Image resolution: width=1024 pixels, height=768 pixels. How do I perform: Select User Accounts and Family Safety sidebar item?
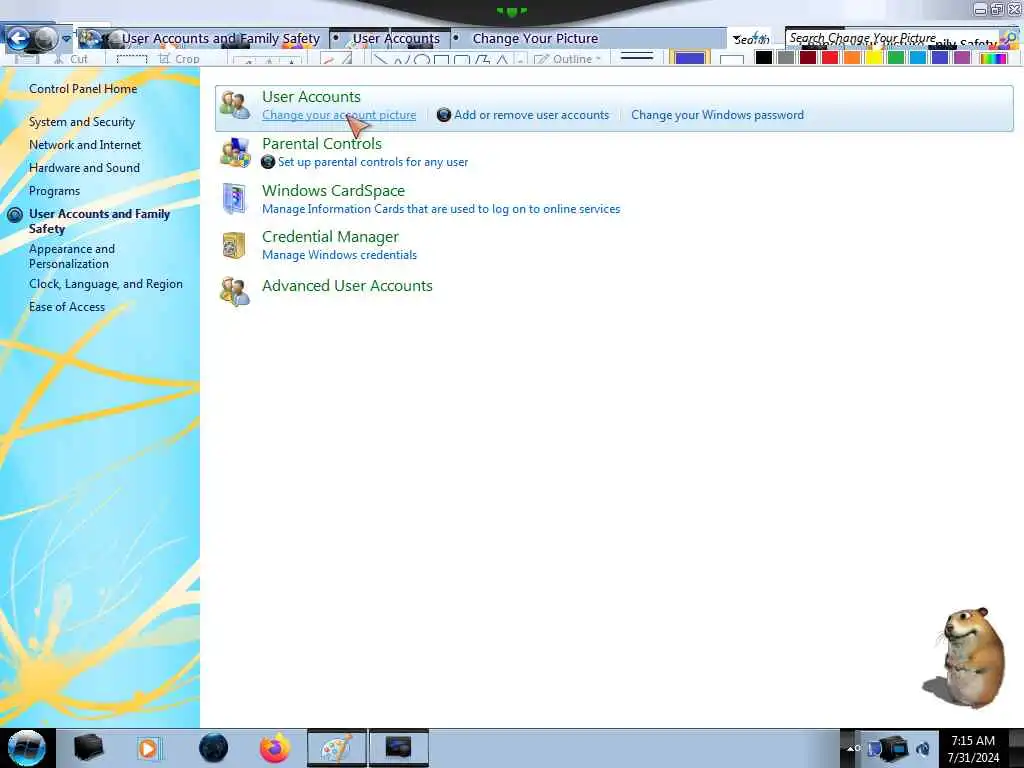pyautogui.click(x=99, y=221)
